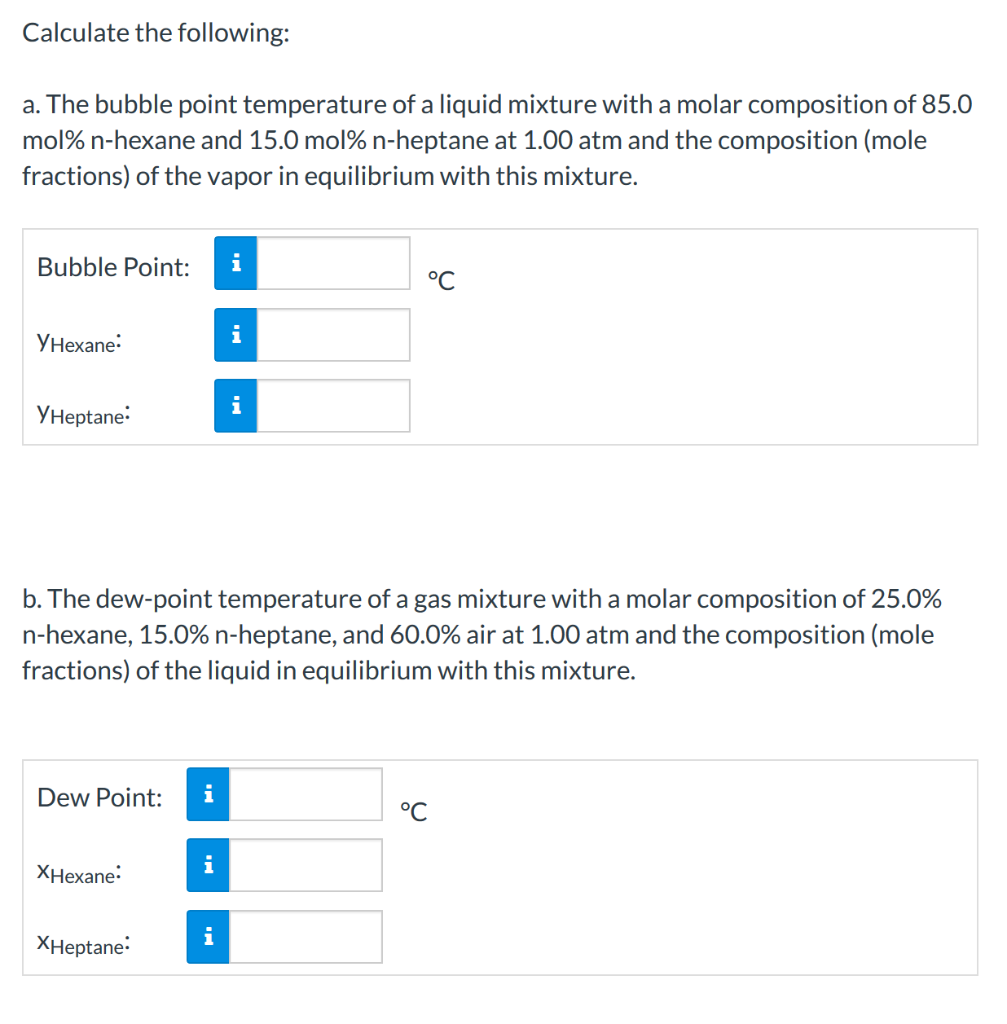This screenshot has height=1024, width=1007.
Task: Click the info icon beside Bubble Point
Action: point(236,263)
